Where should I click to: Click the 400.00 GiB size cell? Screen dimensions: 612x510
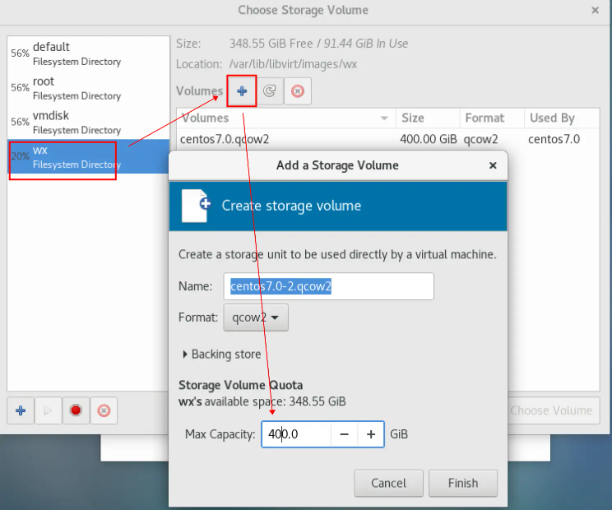pyautogui.click(x=428, y=139)
